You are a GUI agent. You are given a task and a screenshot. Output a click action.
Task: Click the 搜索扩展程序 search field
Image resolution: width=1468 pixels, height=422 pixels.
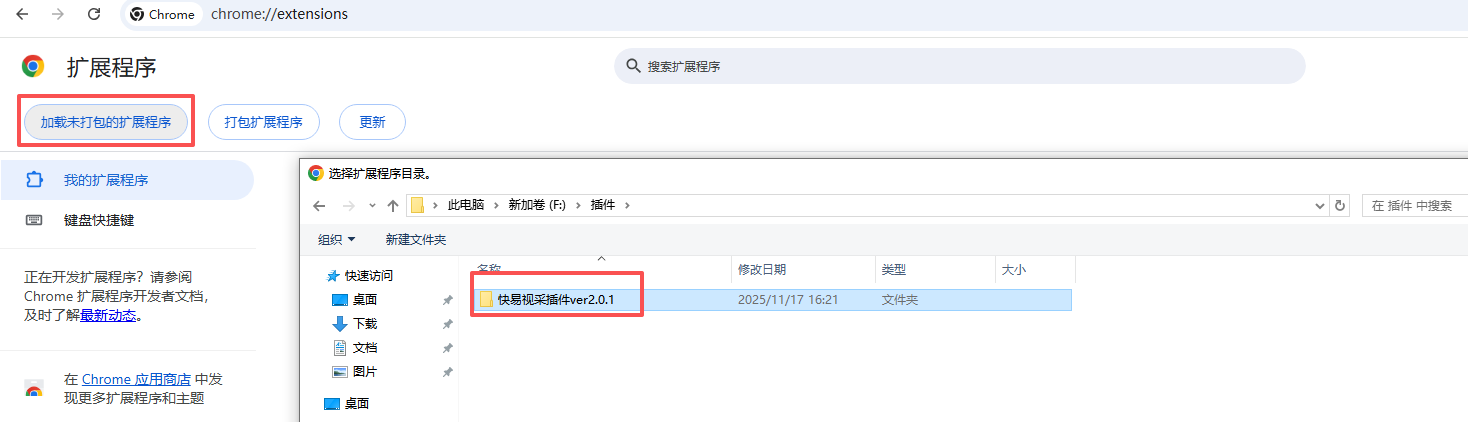[x=960, y=66]
